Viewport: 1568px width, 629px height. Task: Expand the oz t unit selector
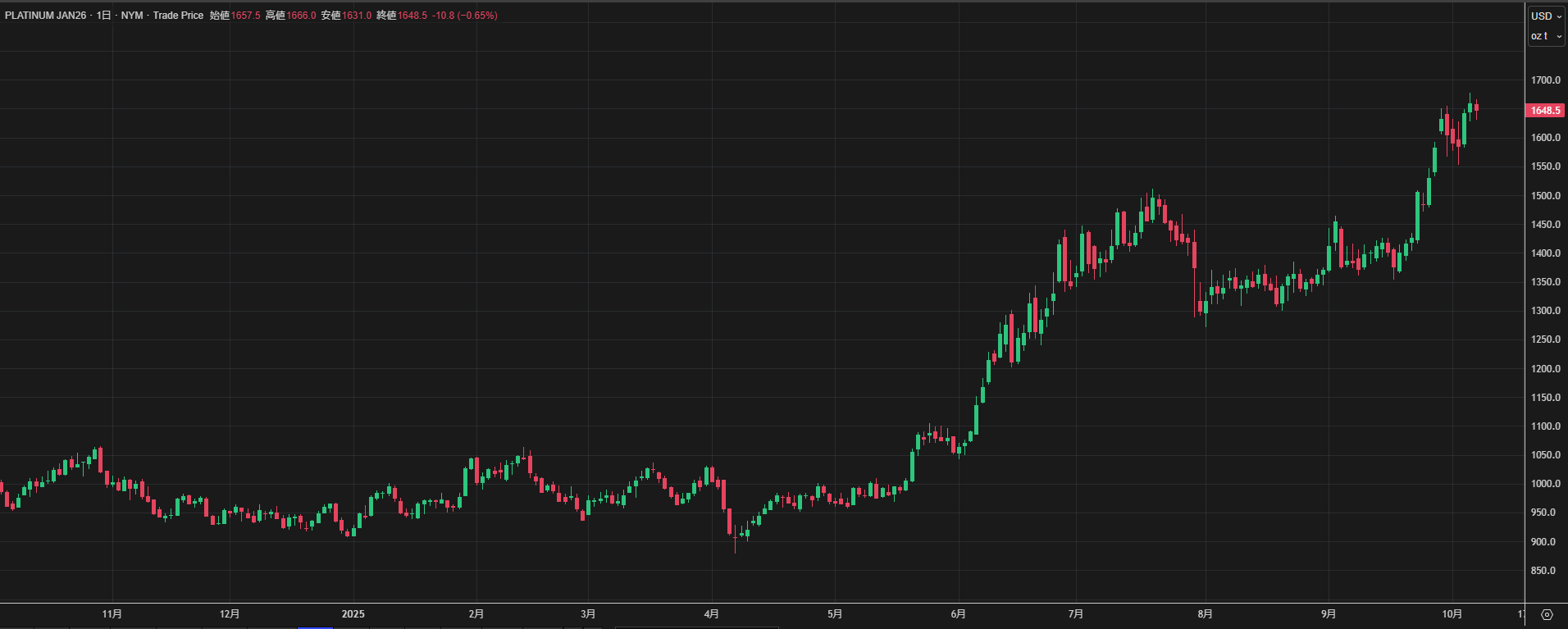(x=1546, y=36)
